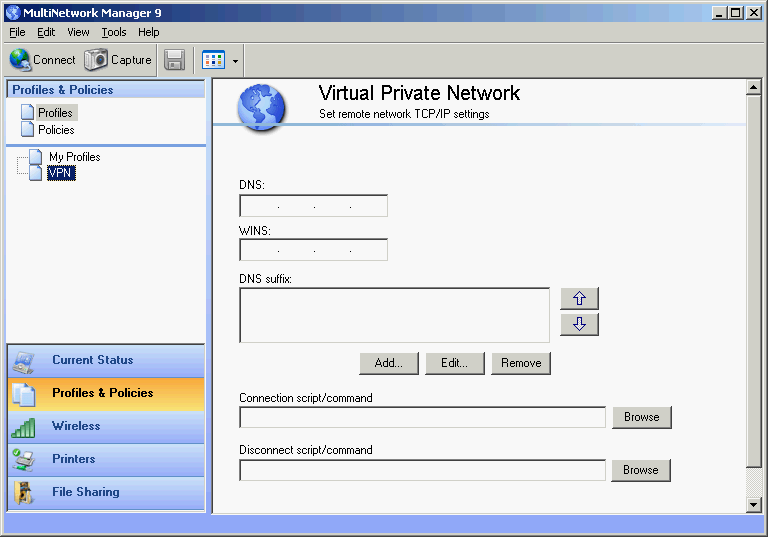Click the Current Status monitor icon
The image size is (768, 537).
coord(24,363)
